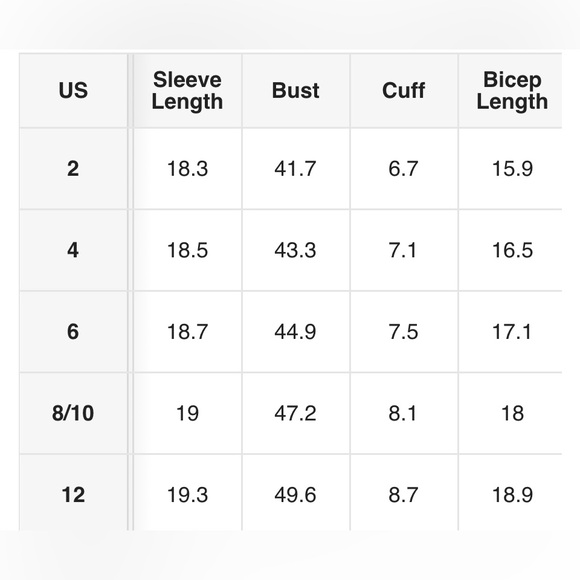Screen dimensions: 580x580
Task: Select bicep length value 16.5
Action: tap(512, 250)
